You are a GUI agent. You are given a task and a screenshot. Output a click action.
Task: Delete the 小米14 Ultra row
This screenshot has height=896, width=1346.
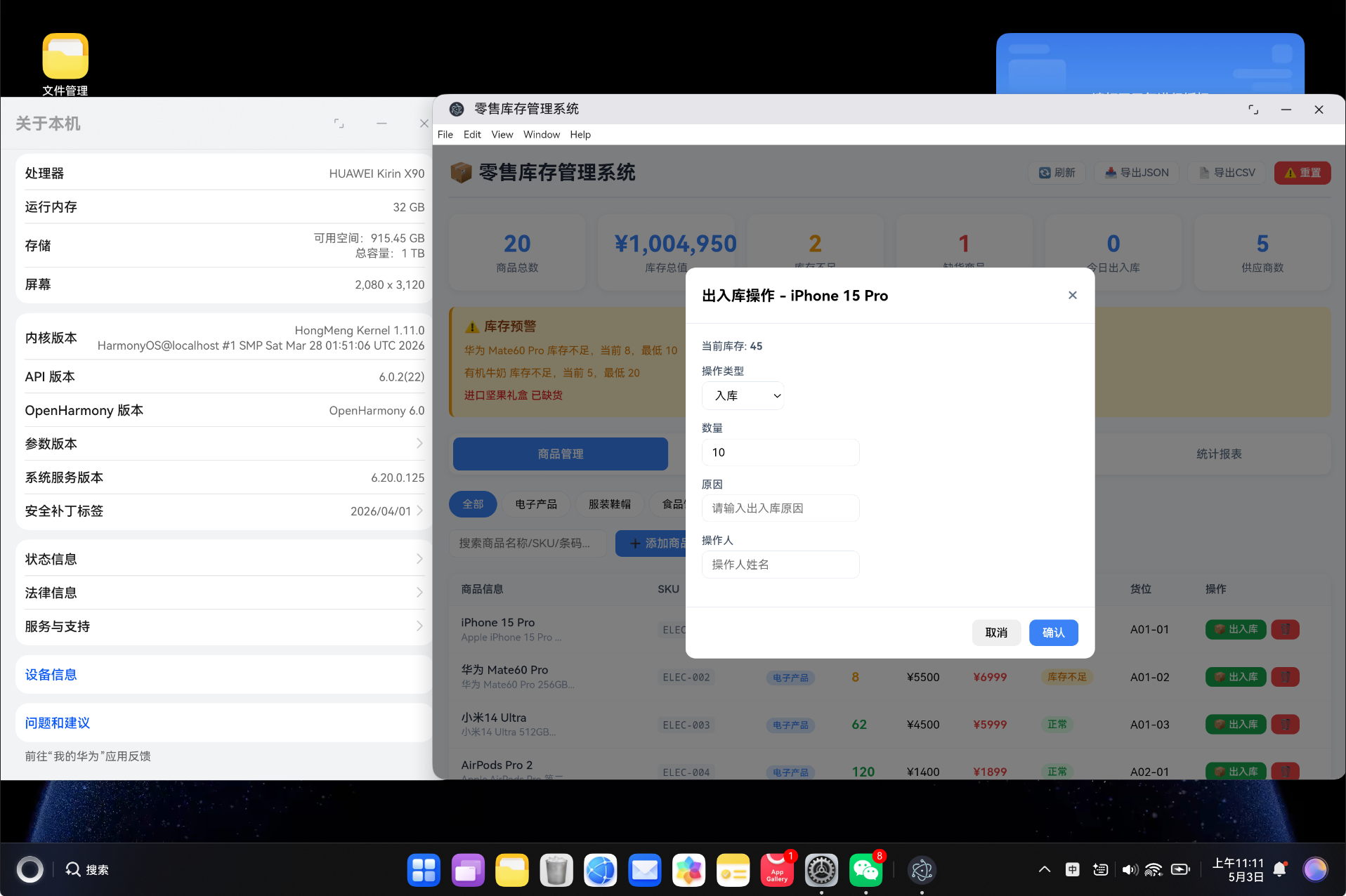(x=1285, y=724)
